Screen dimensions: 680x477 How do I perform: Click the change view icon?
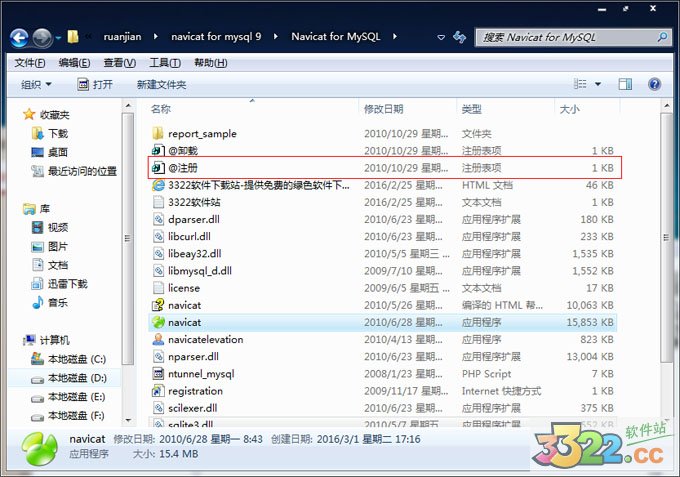pos(580,84)
